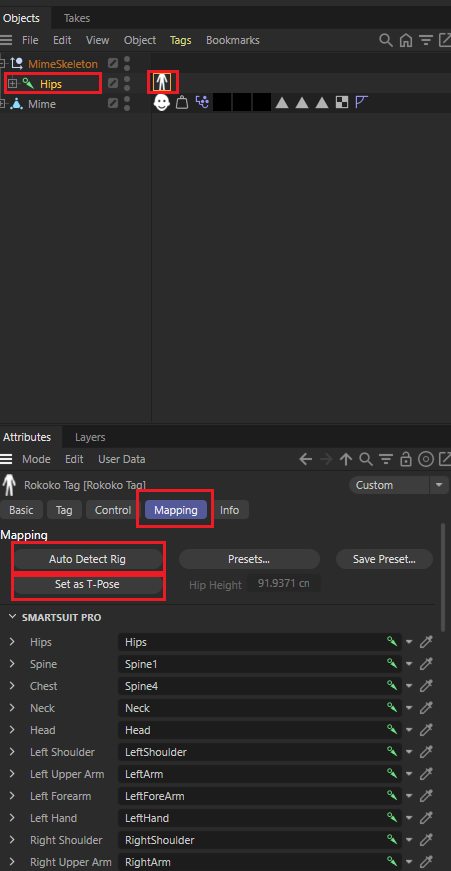Click the Mime character face tag icon

coord(161,103)
